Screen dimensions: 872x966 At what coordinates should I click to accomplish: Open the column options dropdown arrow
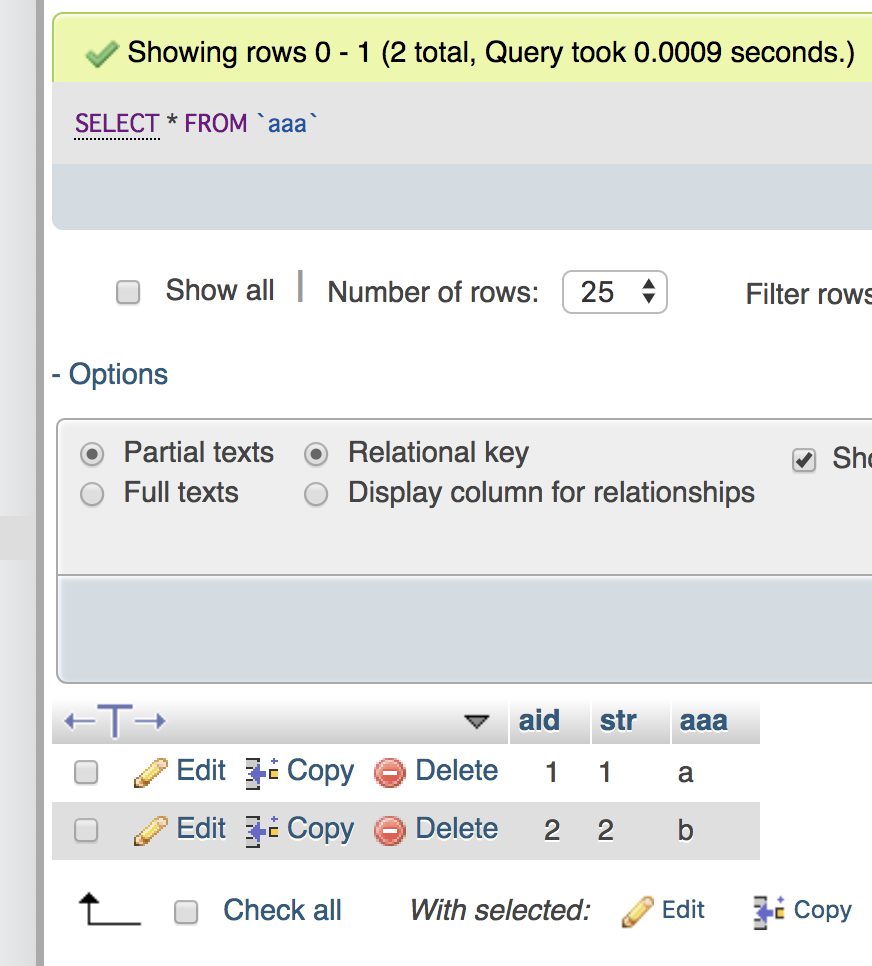point(477,721)
